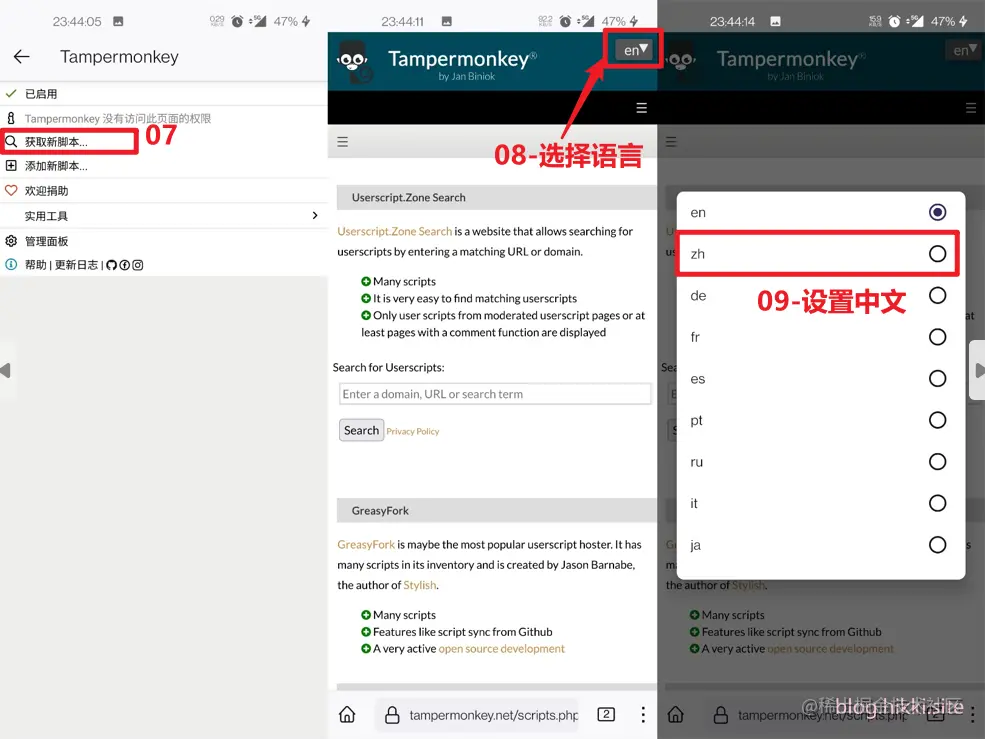Expand the 实用工具 menu item chevron

pos(315,215)
